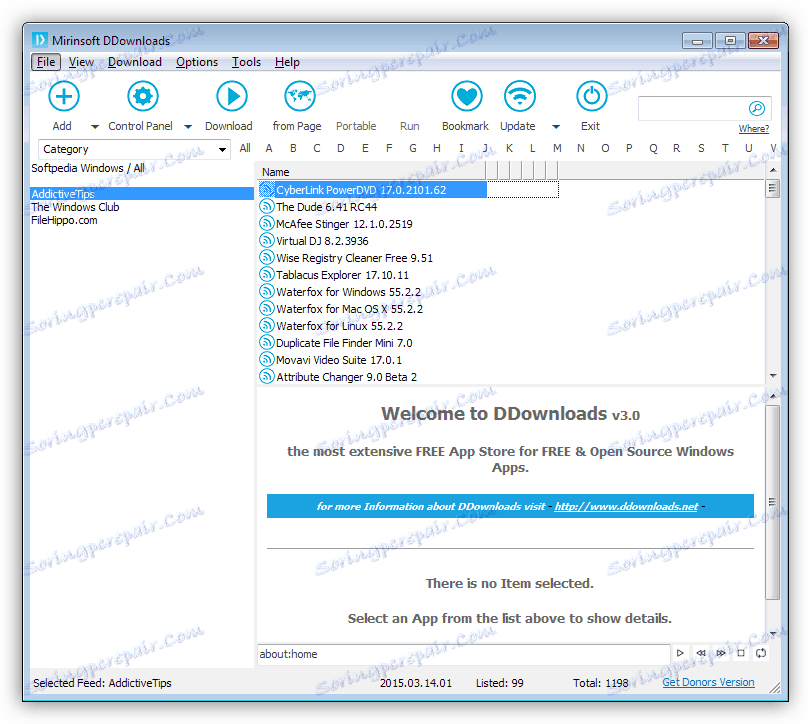The image size is (811, 724).
Task: Update the feed list (signal icon)
Action: [x=518, y=96]
